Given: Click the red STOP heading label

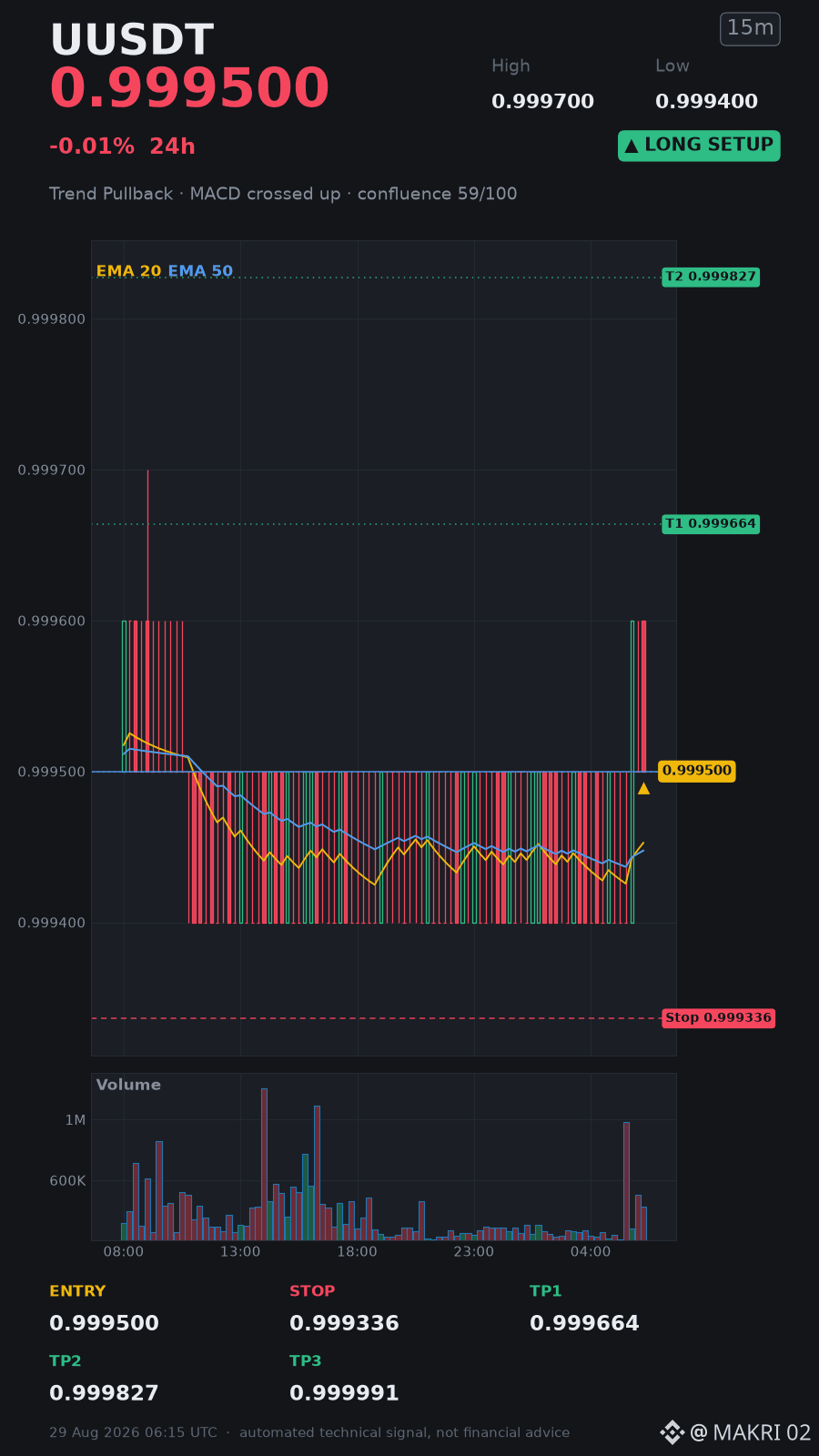Looking at the screenshot, I should pos(312,1291).
